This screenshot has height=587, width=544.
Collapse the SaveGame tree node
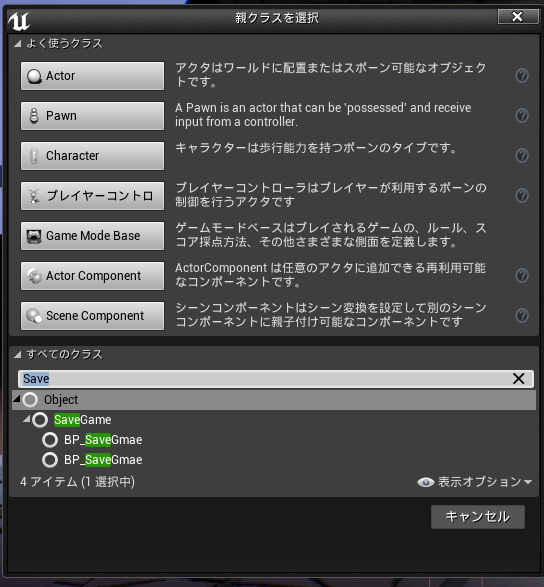[x=27, y=419]
